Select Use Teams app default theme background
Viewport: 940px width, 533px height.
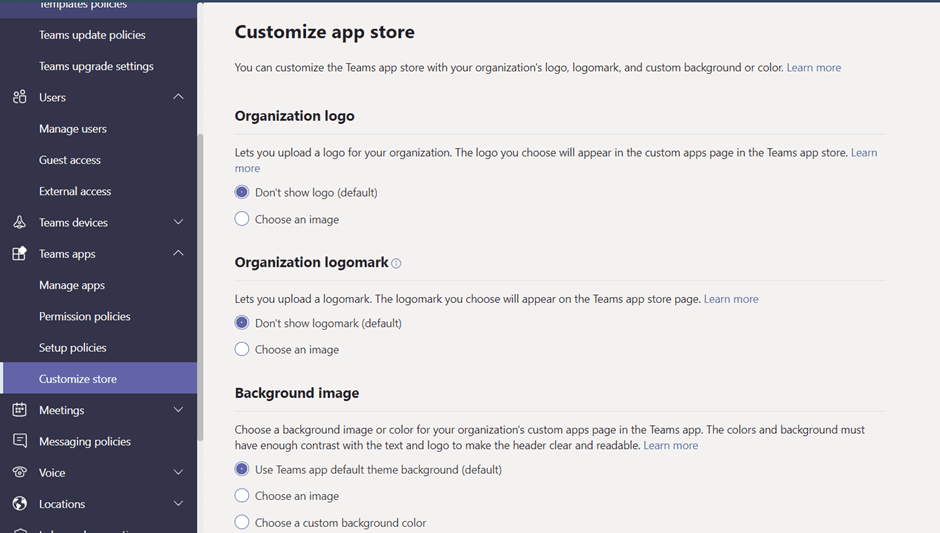(242, 469)
